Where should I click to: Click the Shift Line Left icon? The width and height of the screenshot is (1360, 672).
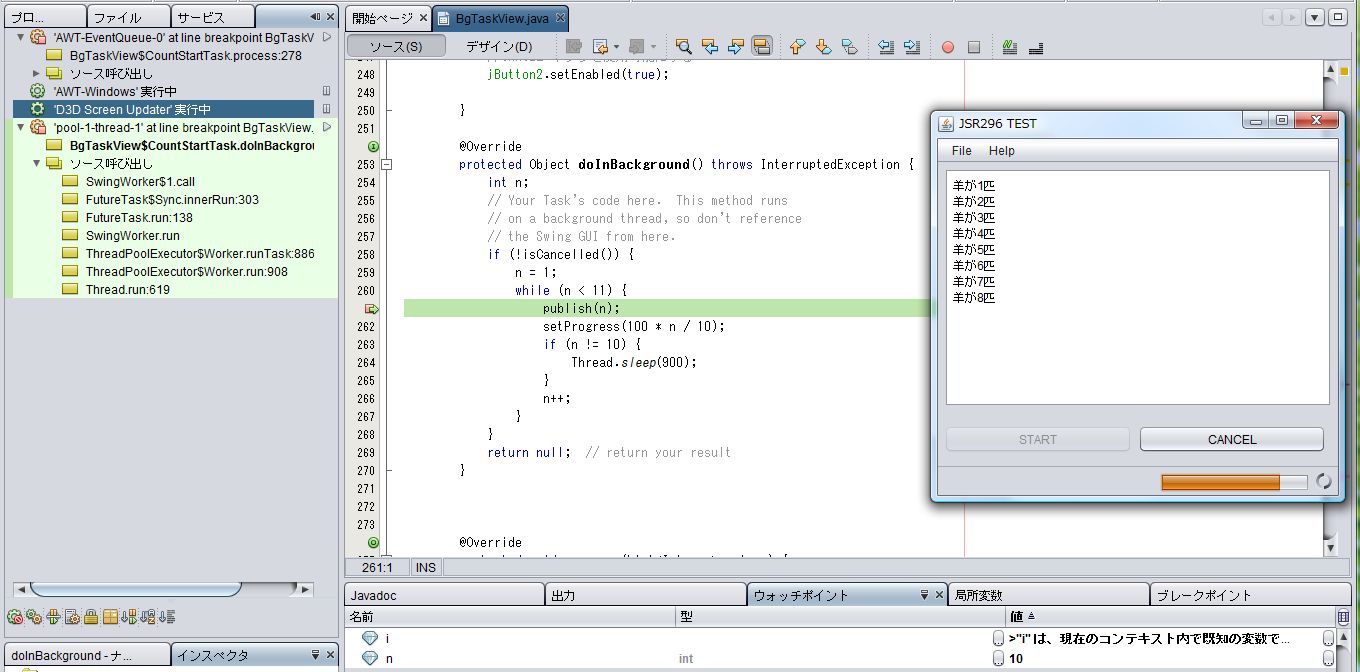pyautogui.click(x=886, y=47)
